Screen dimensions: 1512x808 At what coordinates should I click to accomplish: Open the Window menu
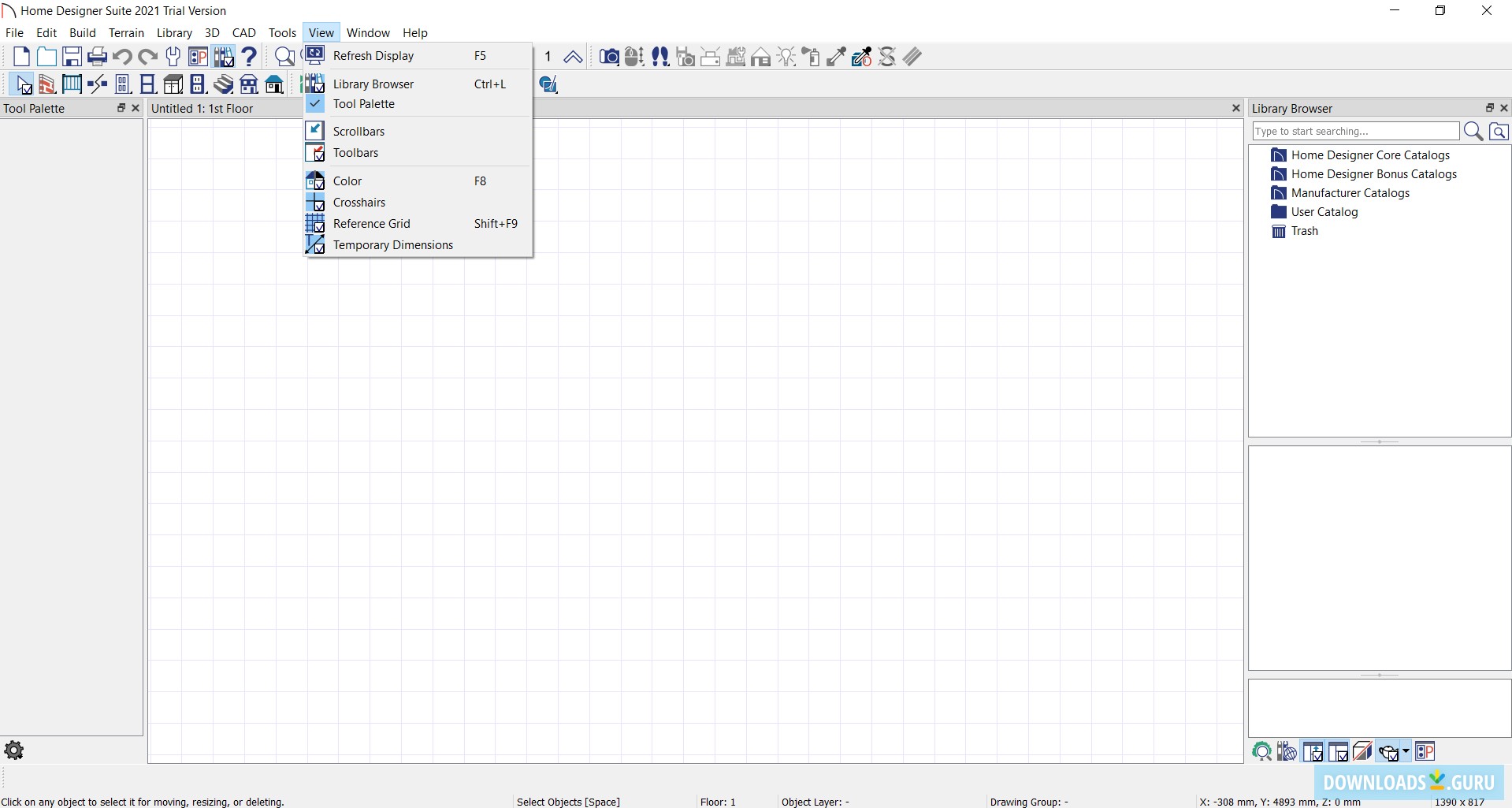[368, 33]
